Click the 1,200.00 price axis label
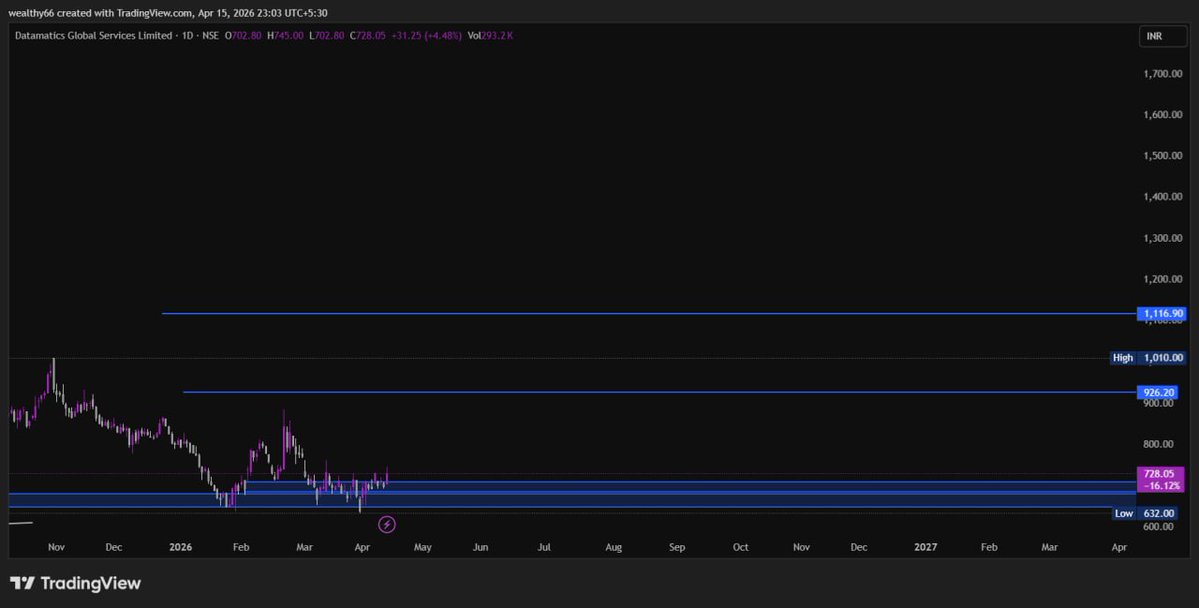This screenshot has height=608, width=1199. [x=1163, y=280]
